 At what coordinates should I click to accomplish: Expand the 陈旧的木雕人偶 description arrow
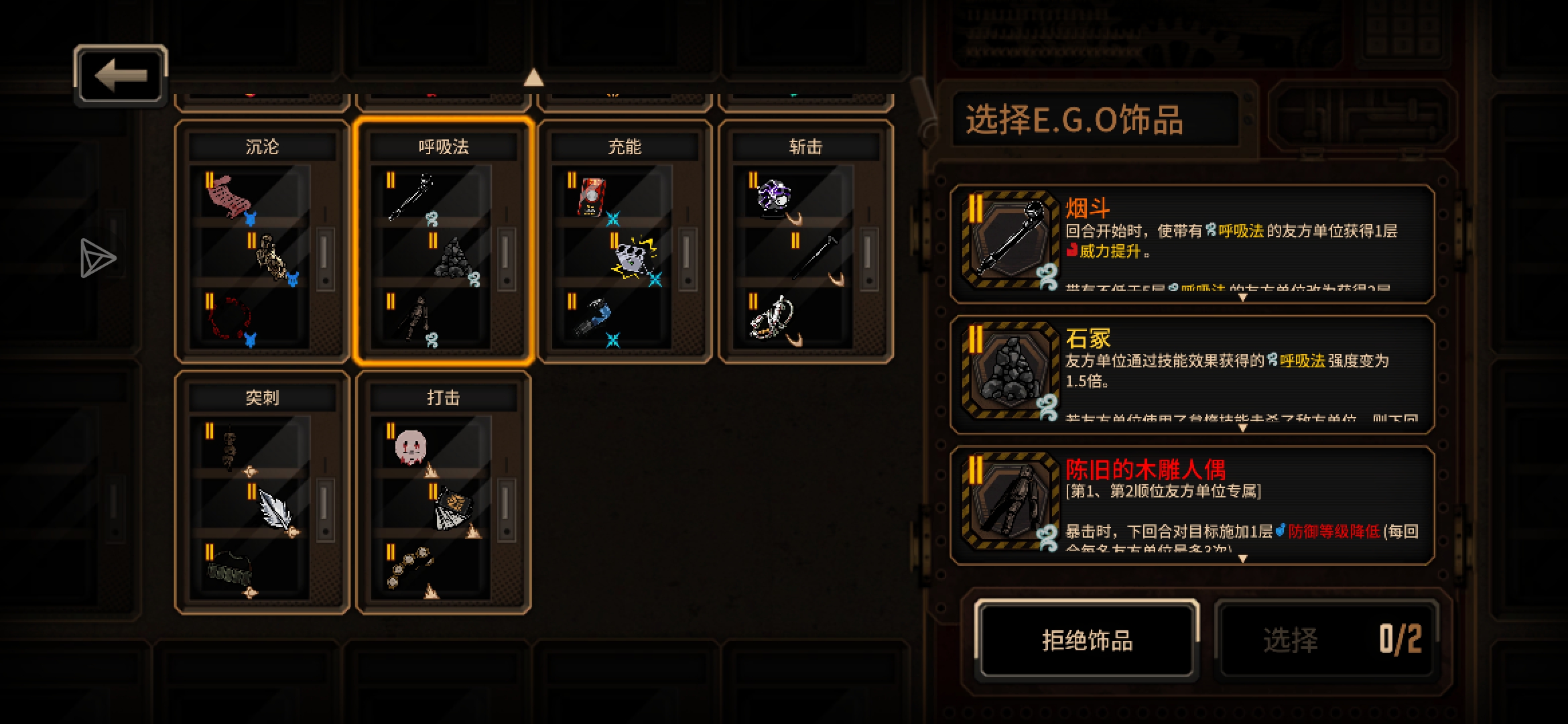point(1242,558)
